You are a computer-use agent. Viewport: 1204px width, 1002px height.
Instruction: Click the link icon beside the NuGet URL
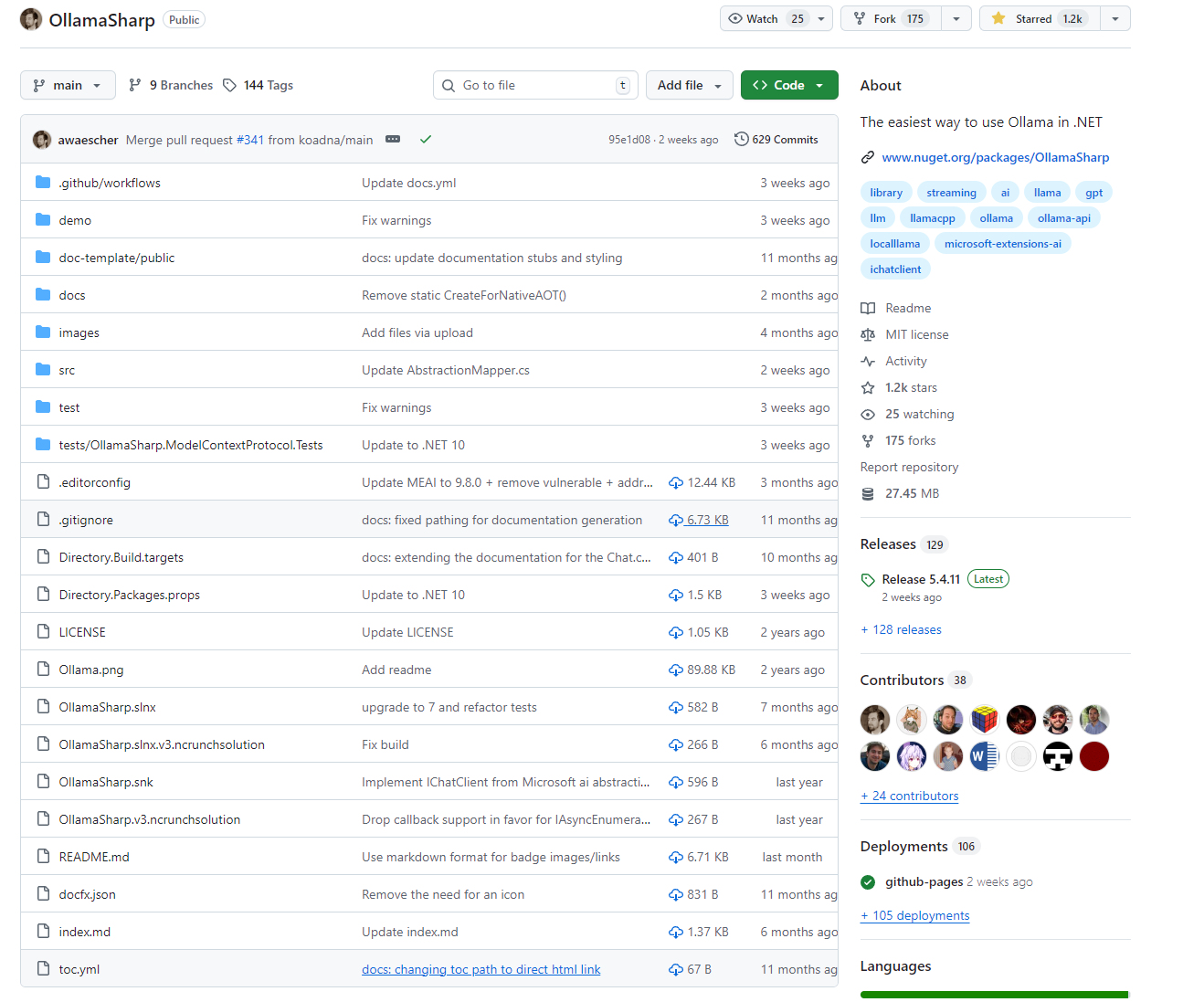[868, 157]
